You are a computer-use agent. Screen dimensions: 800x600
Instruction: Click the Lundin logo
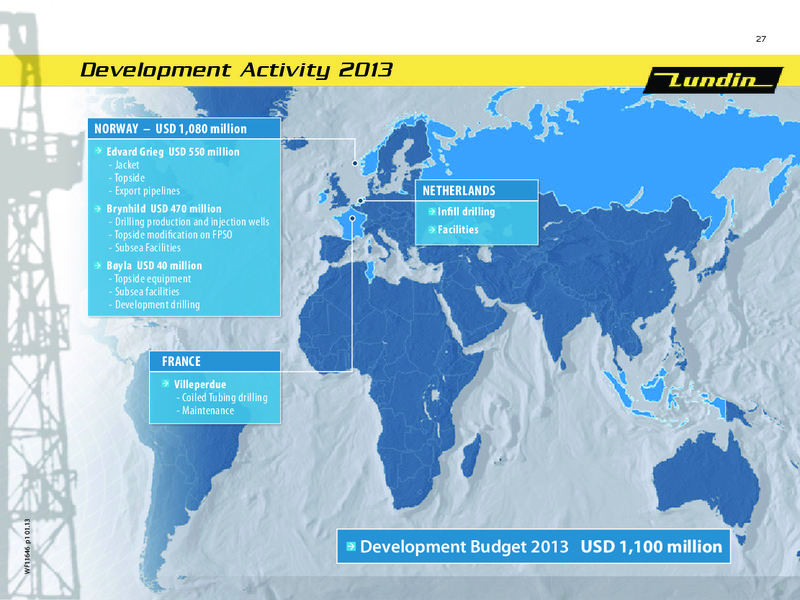713,80
